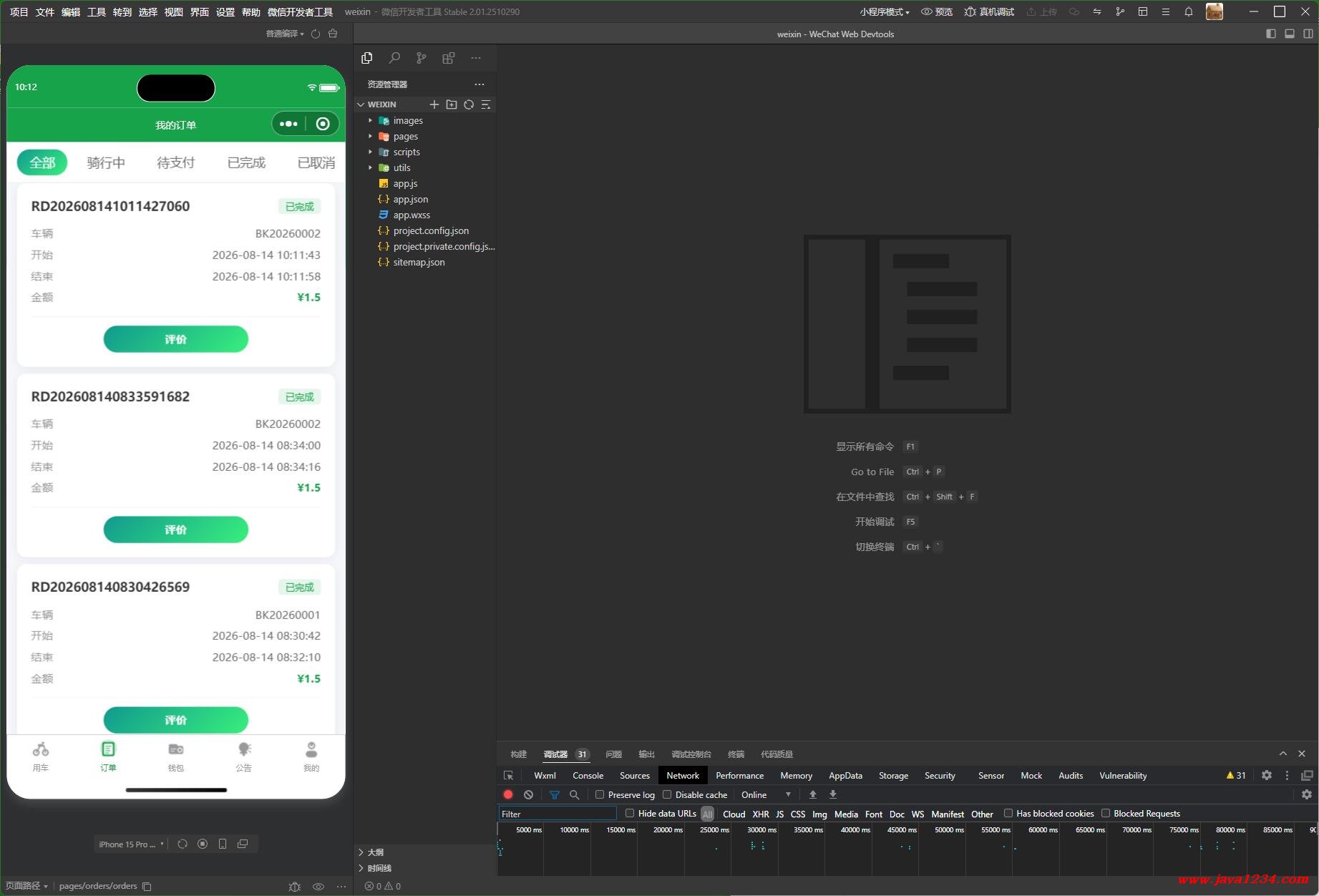Click the 真机调试 button
This screenshot has width=1319, height=896.
[989, 11]
